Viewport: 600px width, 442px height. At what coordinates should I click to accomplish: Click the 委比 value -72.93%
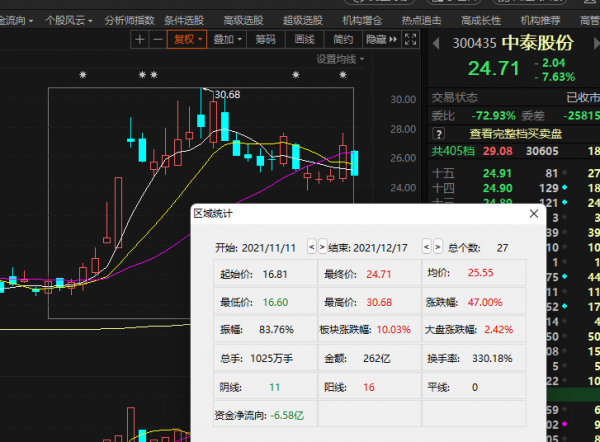[493, 116]
